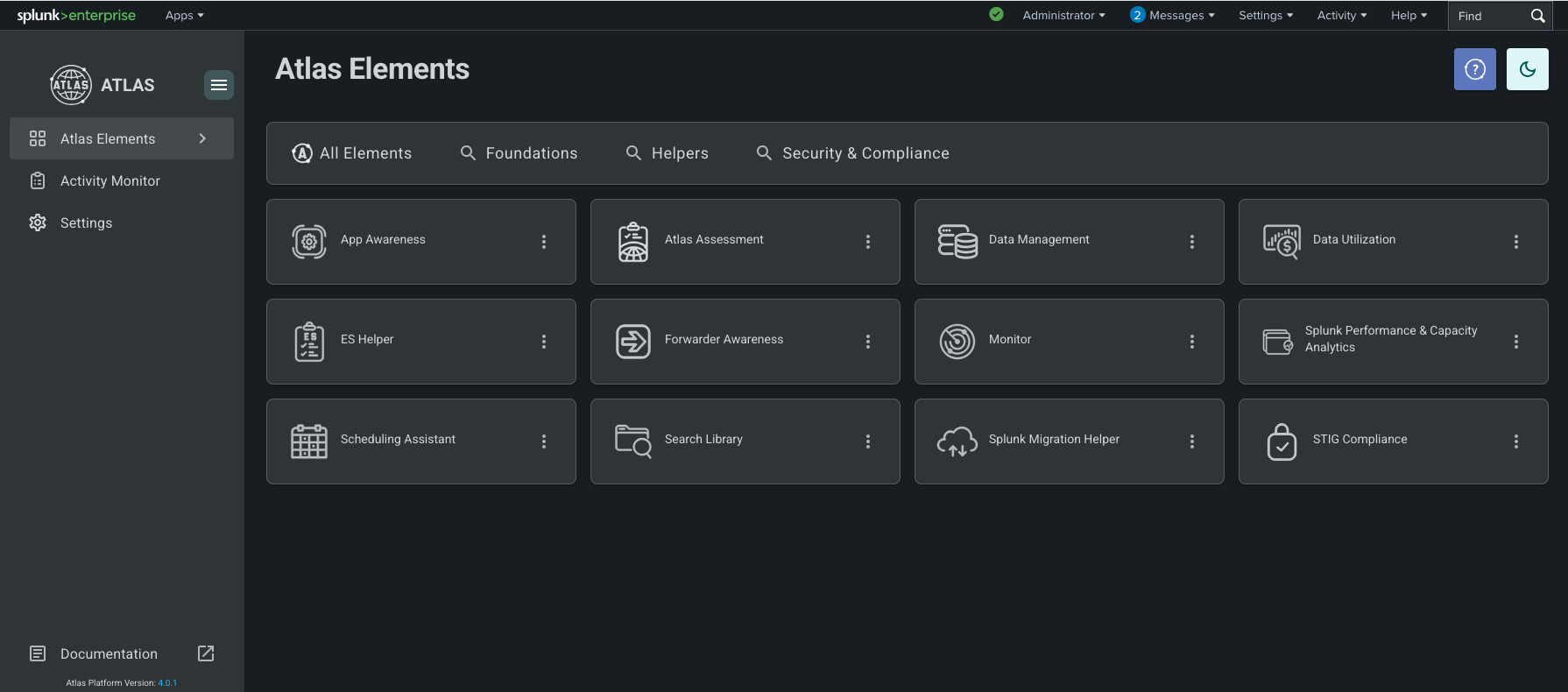
Task: Open the Data Utilization card label
Action: pyautogui.click(x=1354, y=239)
